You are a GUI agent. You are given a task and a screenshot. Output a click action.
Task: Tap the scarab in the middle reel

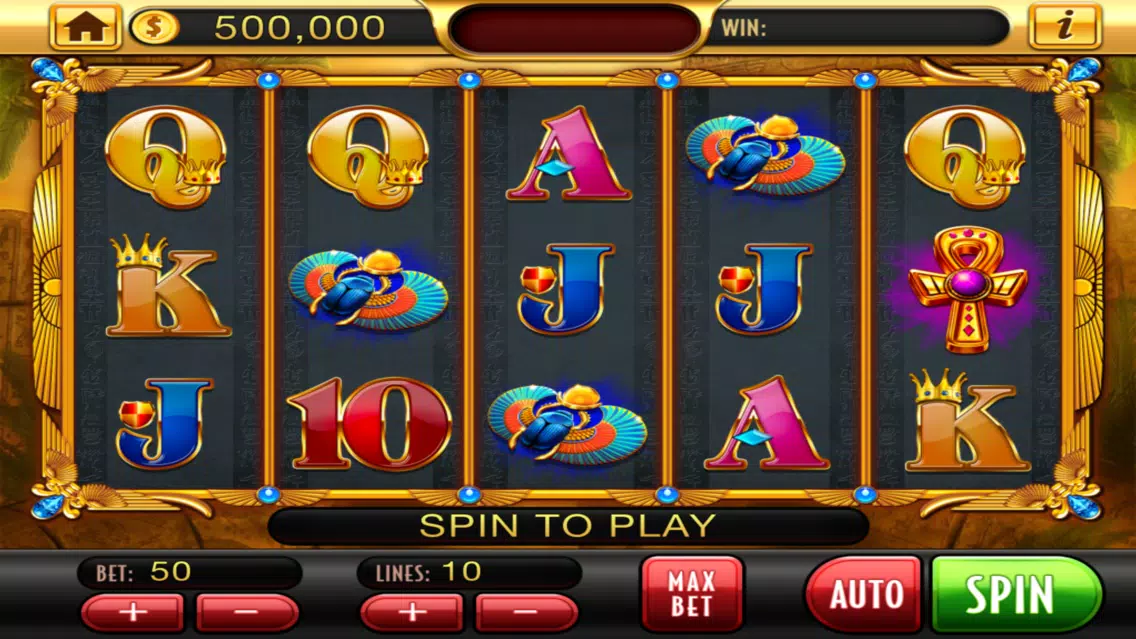[x=567, y=425]
